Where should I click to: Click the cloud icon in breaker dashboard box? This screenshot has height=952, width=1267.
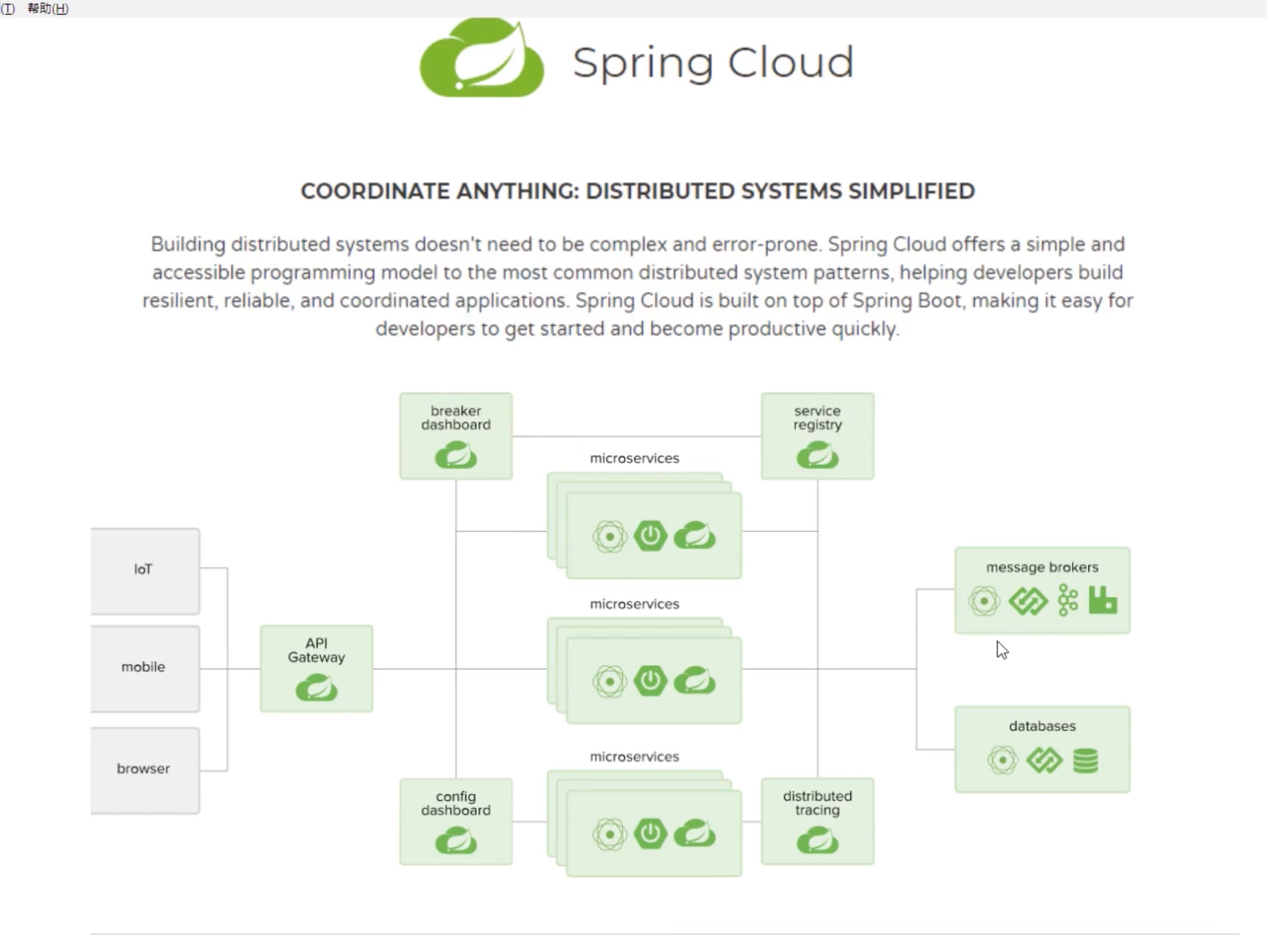click(x=455, y=455)
